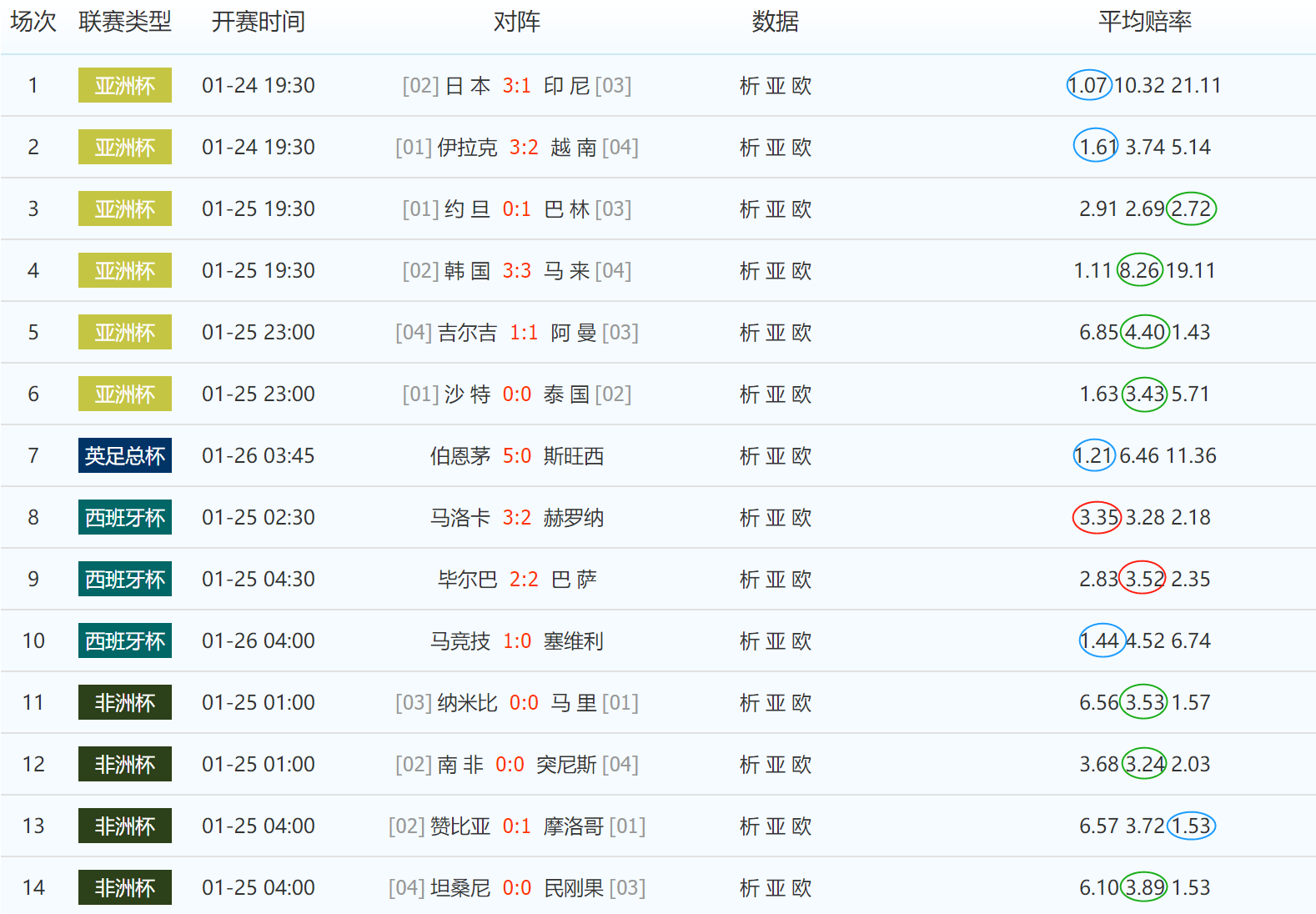Click the 英足总杯 league badge
This screenshot has width=1316, height=914.
124,456
